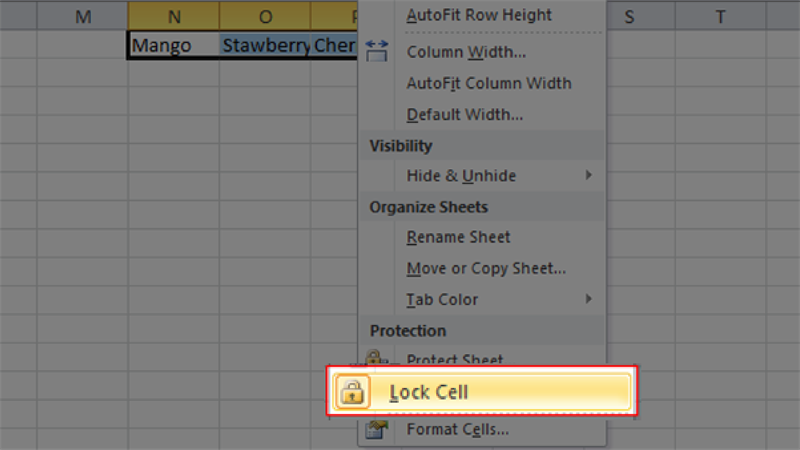This screenshot has height=450, width=800.
Task: Expand the Hide & Unhide submenu arrow
Action: [x=589, y=175]
